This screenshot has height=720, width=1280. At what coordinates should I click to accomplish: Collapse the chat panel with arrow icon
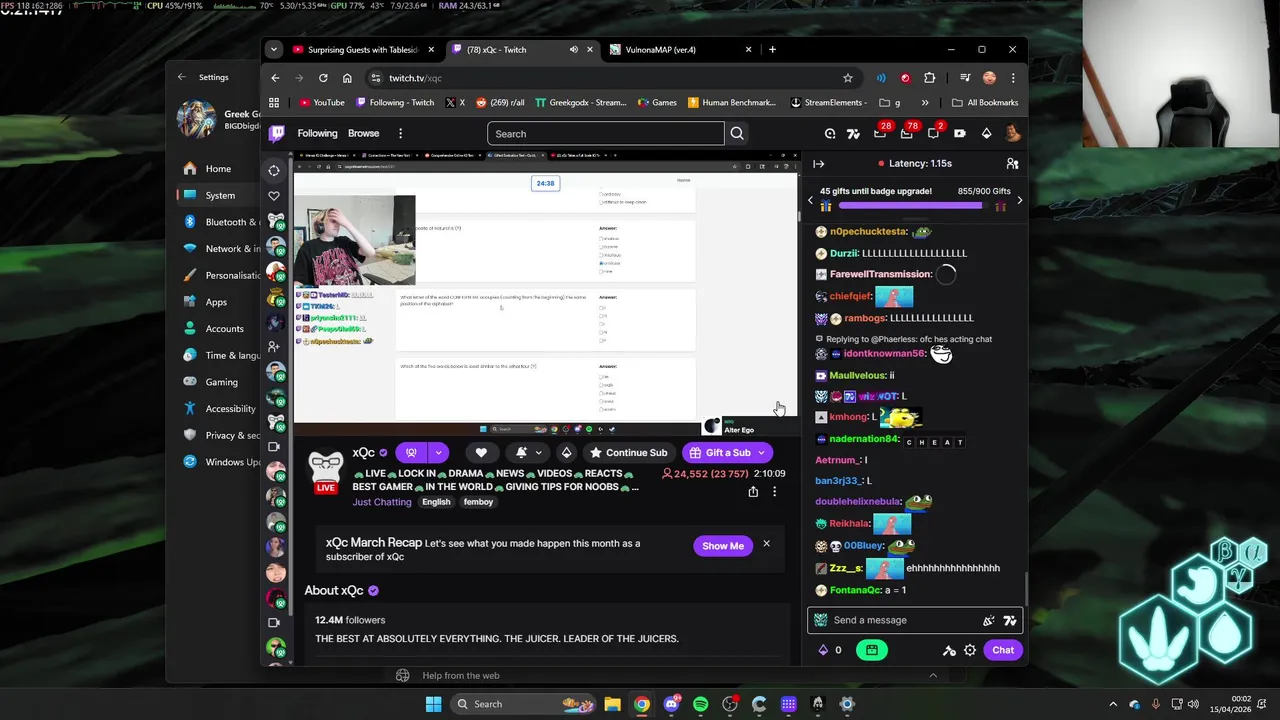point(819,164)
